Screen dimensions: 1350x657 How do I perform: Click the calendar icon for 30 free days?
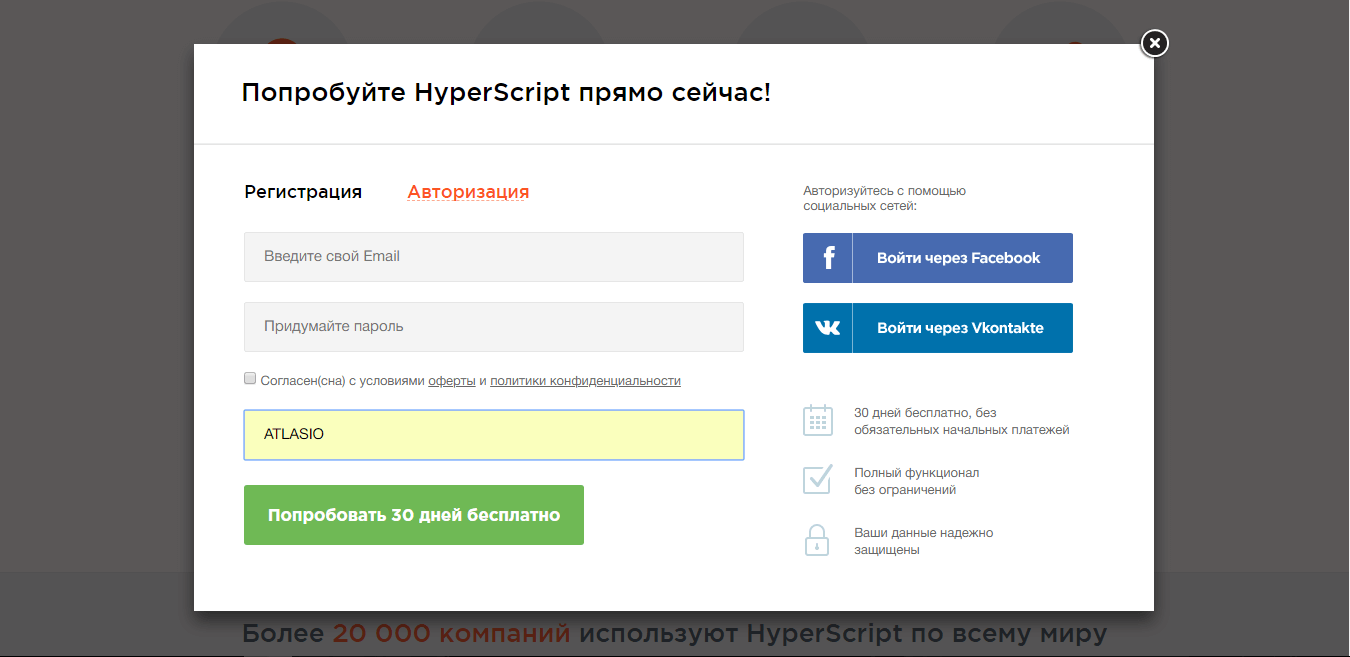pyautogui.click(x=817, y=420)
